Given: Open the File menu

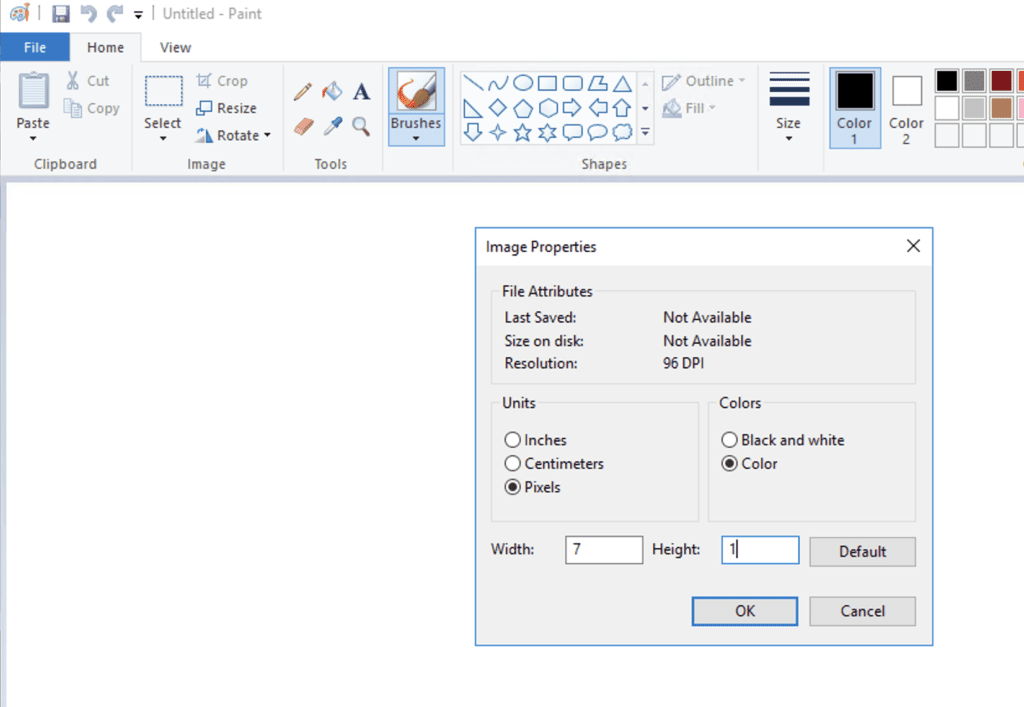Looking at the screenshot, I should (x=35, y=47).
